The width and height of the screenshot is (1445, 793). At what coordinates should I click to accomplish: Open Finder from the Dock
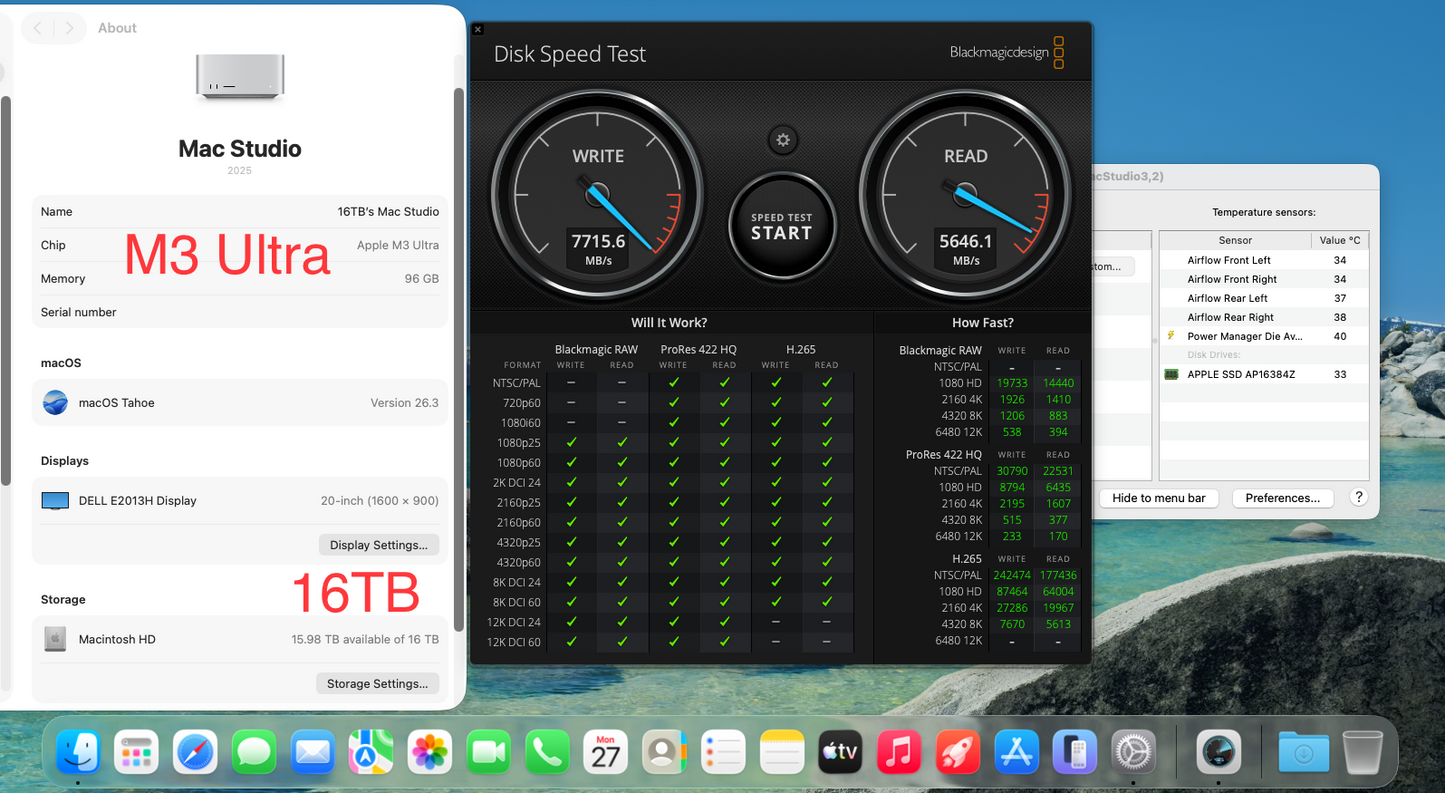tap(77, 751)
